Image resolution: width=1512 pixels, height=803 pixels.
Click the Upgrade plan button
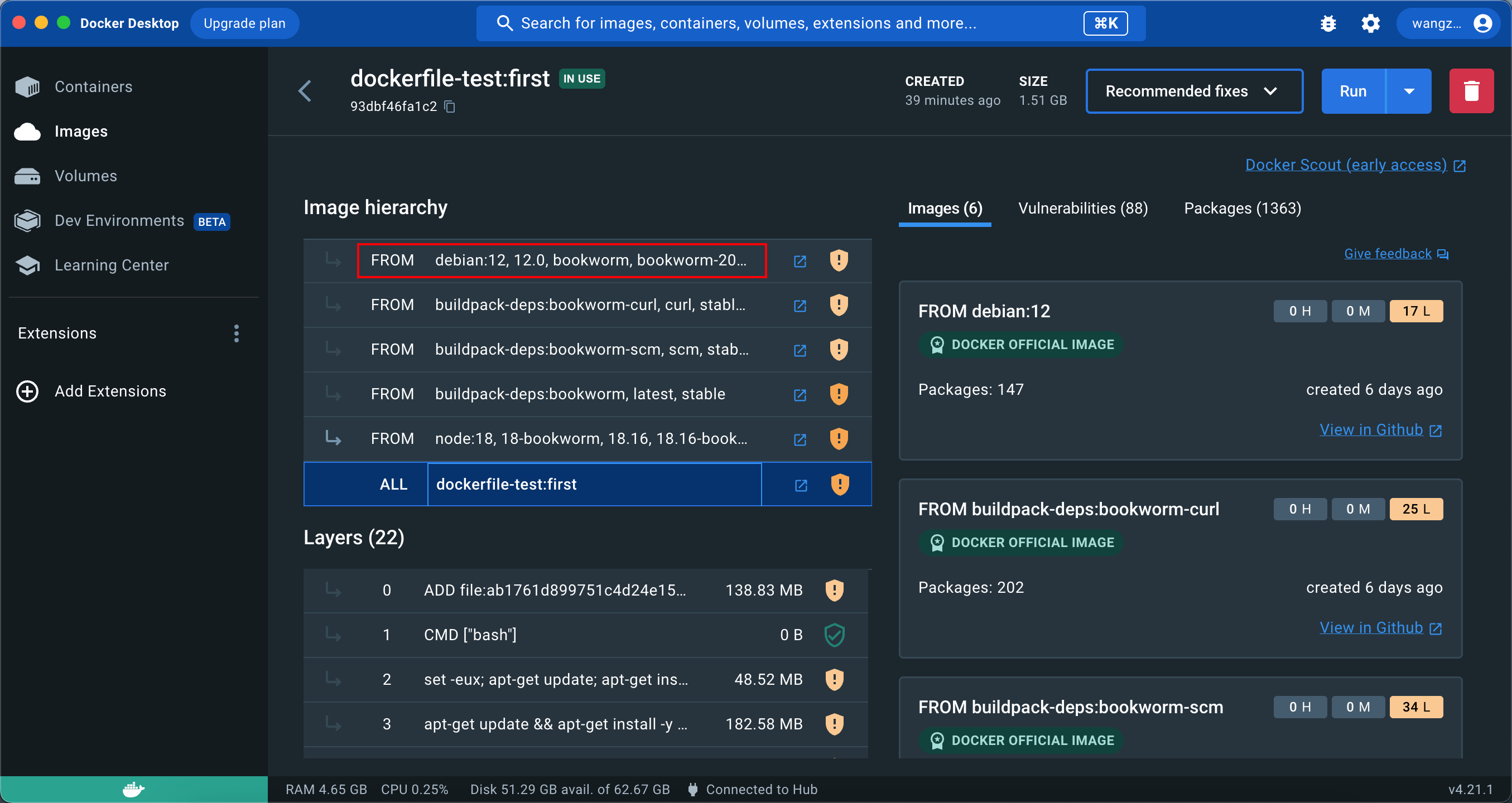point(244,23)
